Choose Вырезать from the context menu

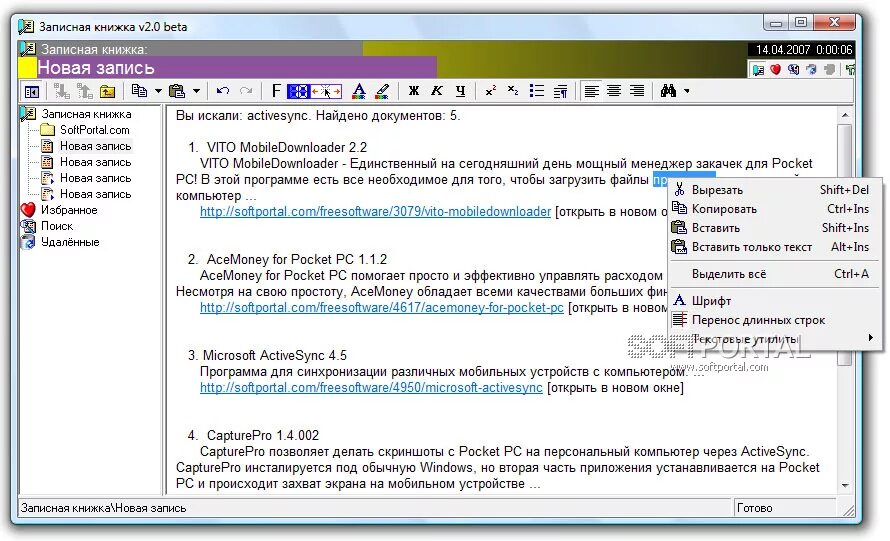point(775,190)
